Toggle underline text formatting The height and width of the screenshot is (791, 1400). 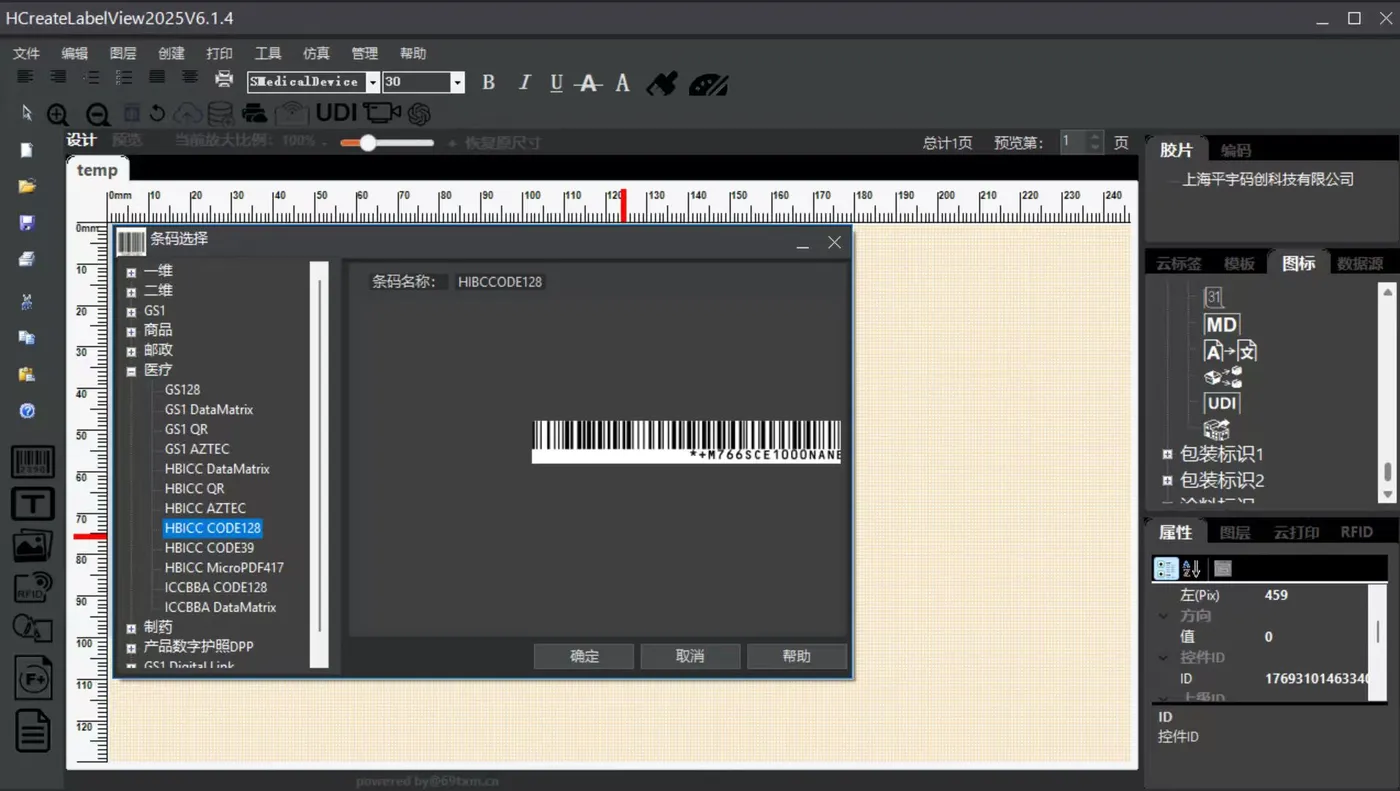tap(557, 83)
